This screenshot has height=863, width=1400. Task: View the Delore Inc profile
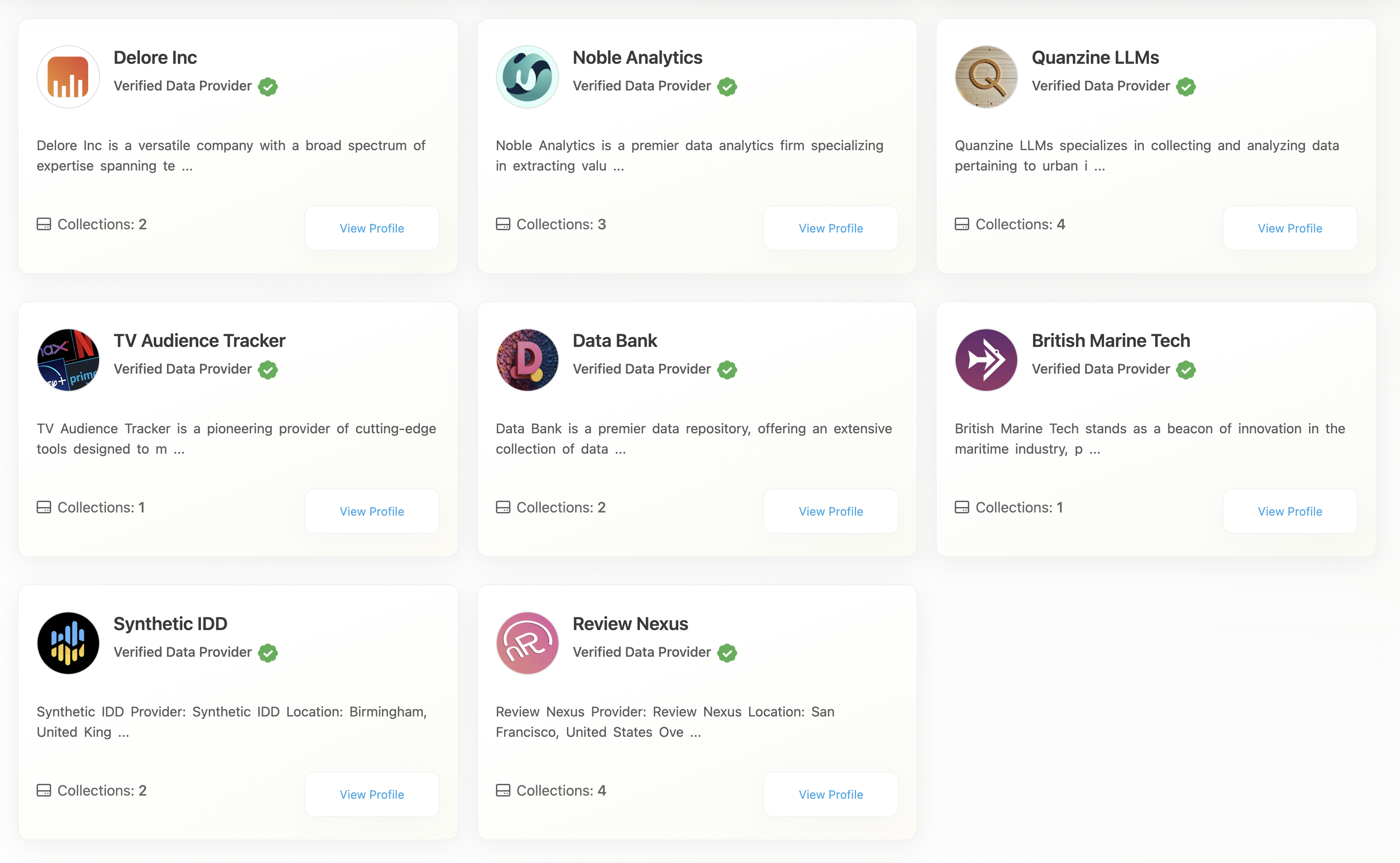tap(371, 228)
